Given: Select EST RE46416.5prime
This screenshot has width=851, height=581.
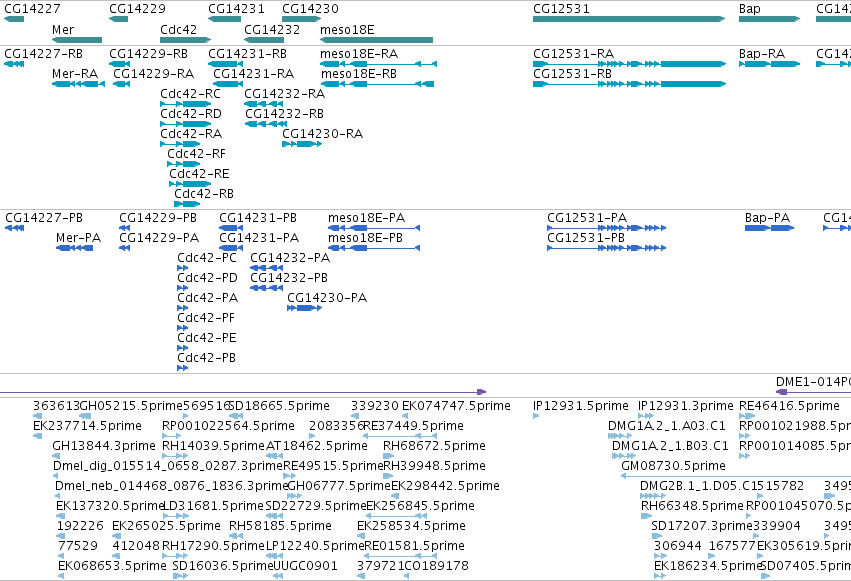Looking at the screenshot, I should 790,406.
